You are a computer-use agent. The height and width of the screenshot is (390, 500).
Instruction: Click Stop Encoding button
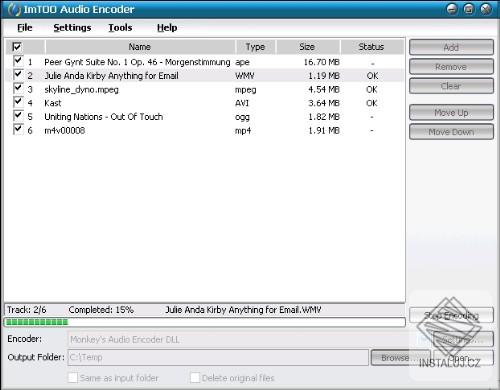click(451, 315)
